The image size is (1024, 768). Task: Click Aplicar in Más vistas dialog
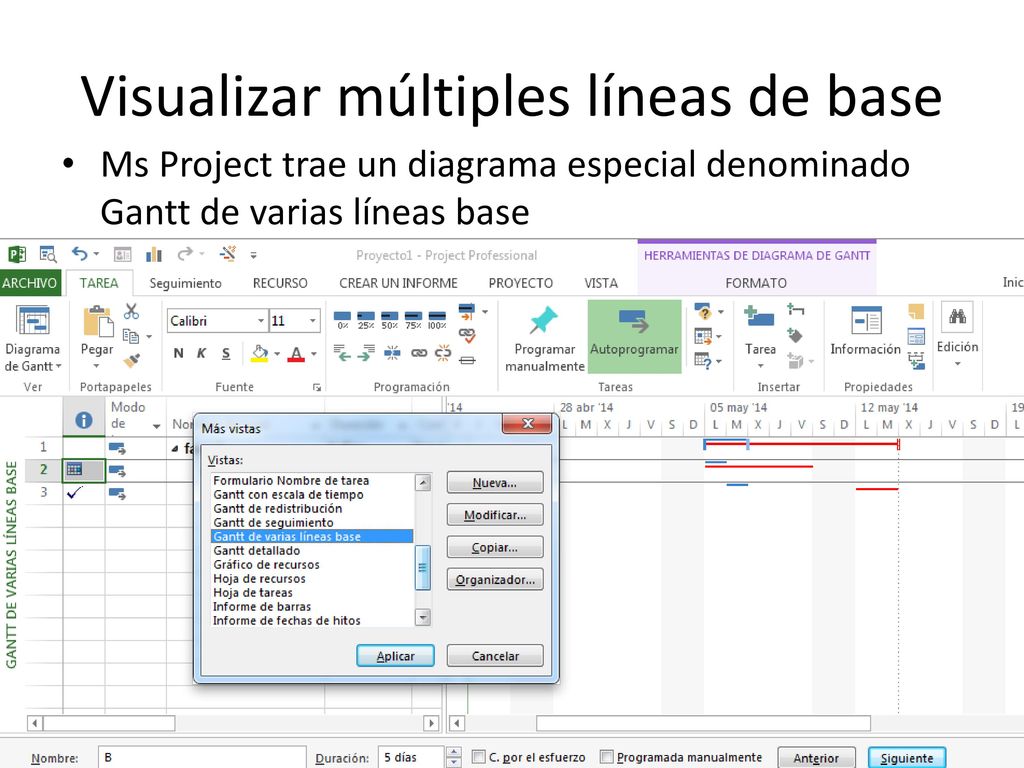[396, 656]
